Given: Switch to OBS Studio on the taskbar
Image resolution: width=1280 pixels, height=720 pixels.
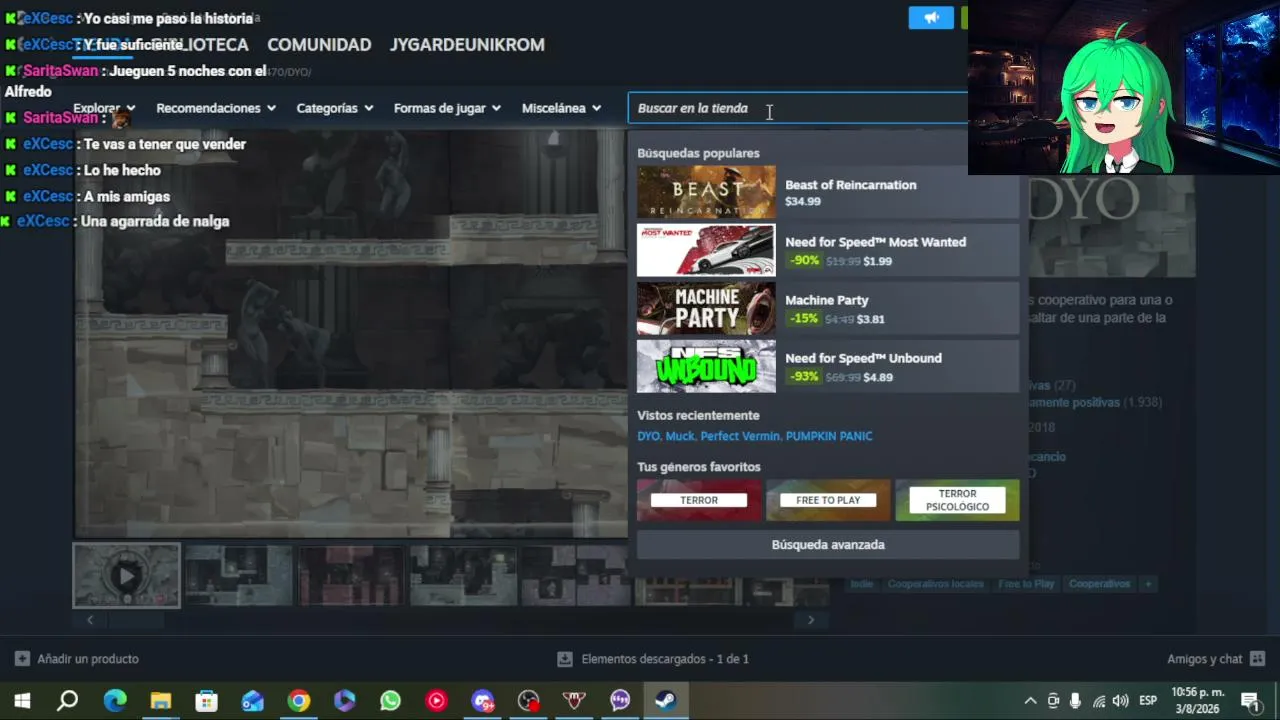Looking at the screenshot, I should [x=529, y=701].
